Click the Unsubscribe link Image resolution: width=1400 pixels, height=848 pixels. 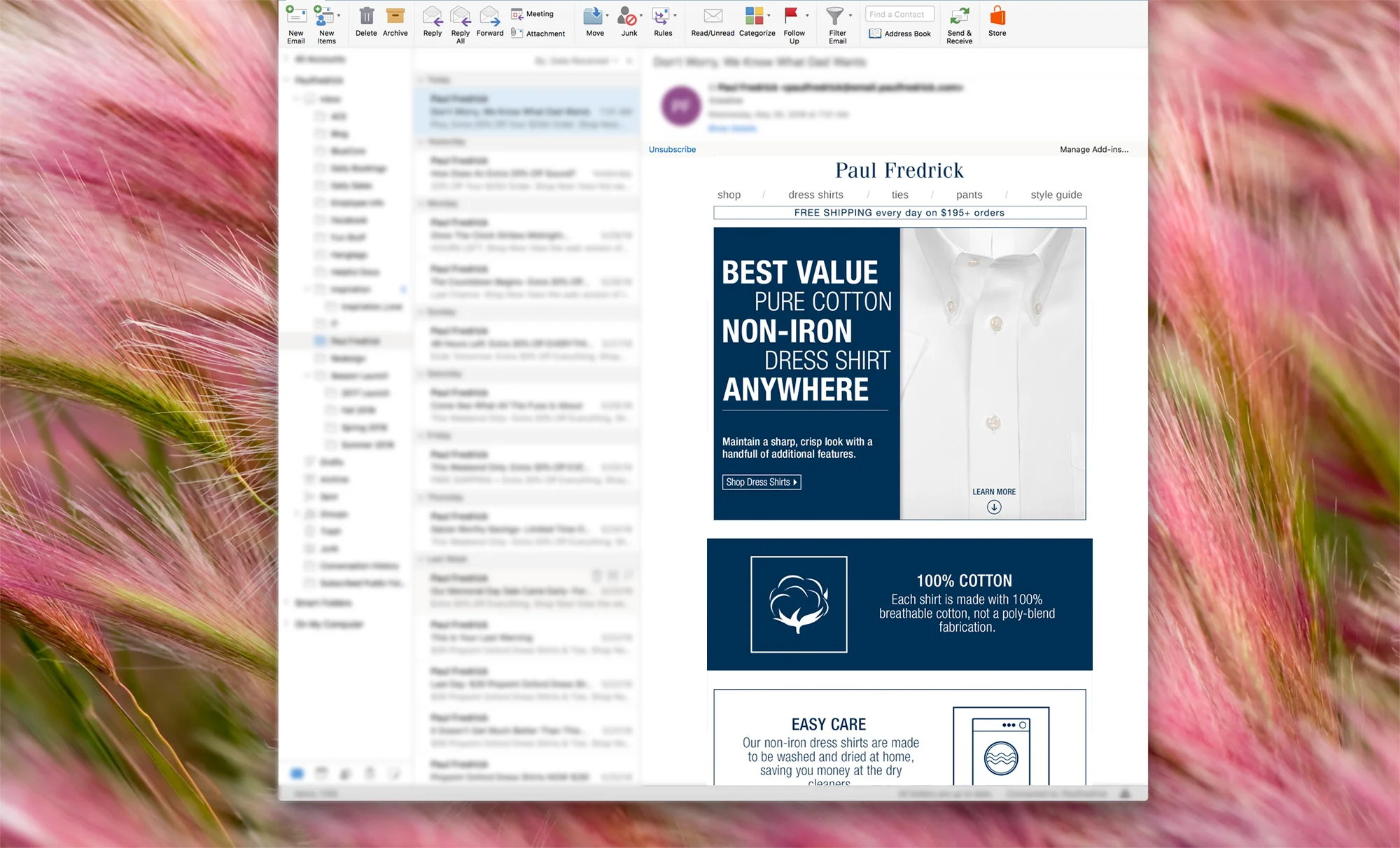[x=671, y=149]
